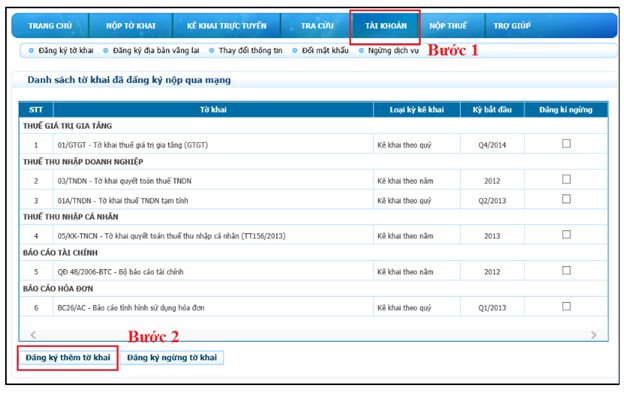Click the Tờ khai column header

click(213, 110)
